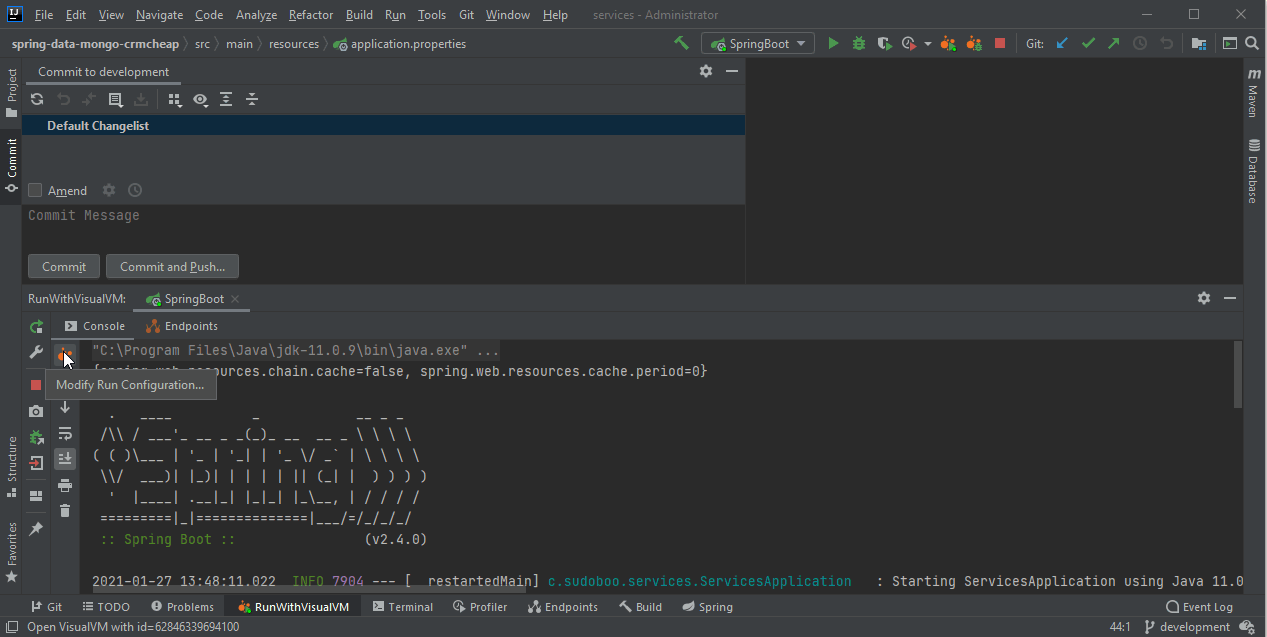This screenshot has height=637, width=1267.
Task: Click the Profiler run icon
Action: pyautogui.click(x=908, y=44)
